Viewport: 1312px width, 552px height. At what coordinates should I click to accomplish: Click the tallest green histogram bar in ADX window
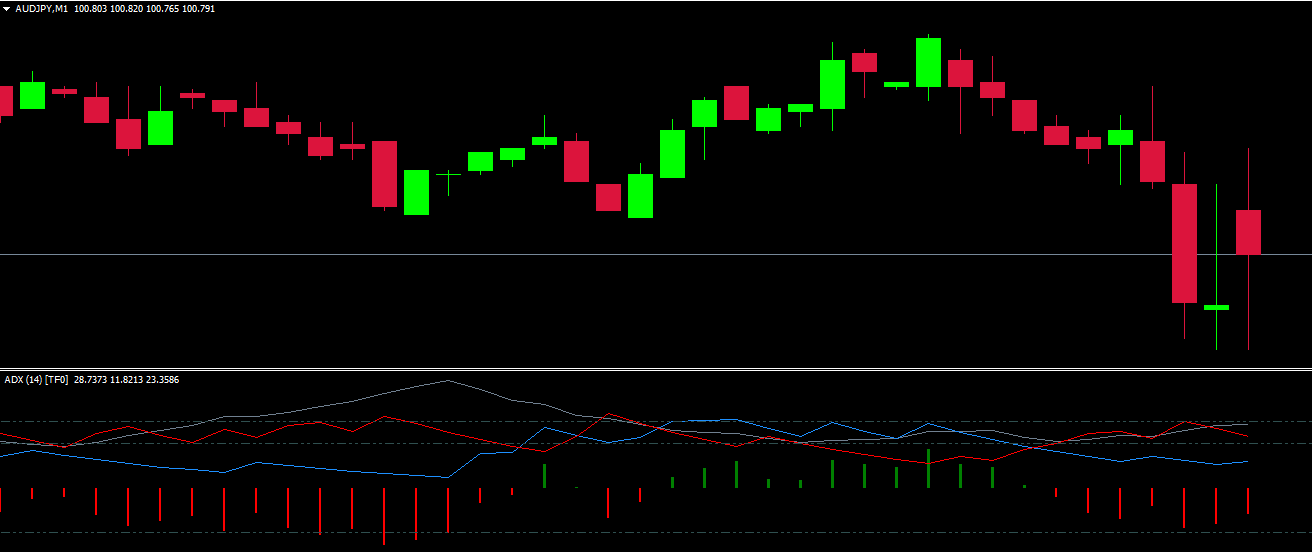pos(928,469)
